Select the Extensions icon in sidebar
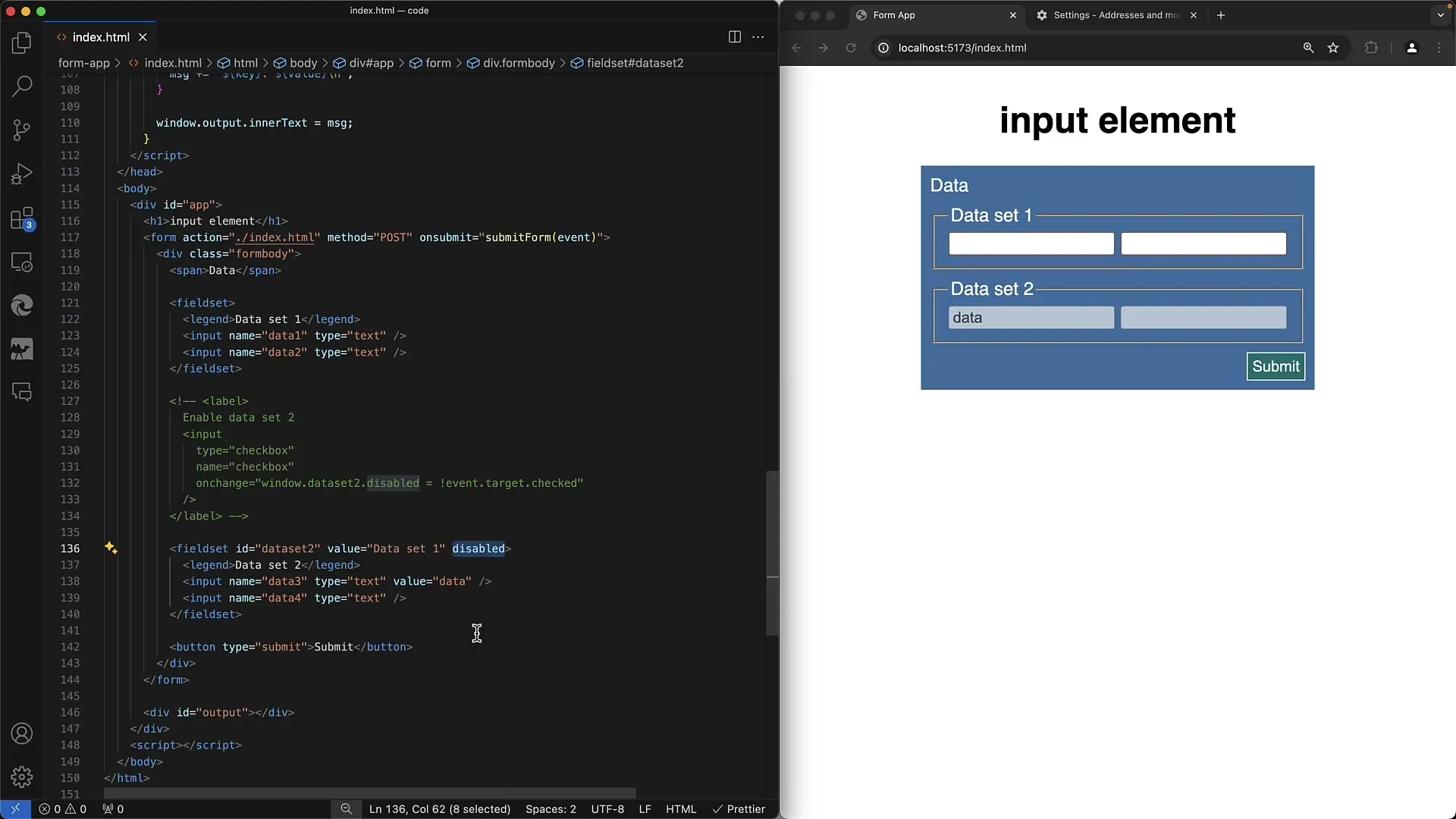 tap(22, 218)
